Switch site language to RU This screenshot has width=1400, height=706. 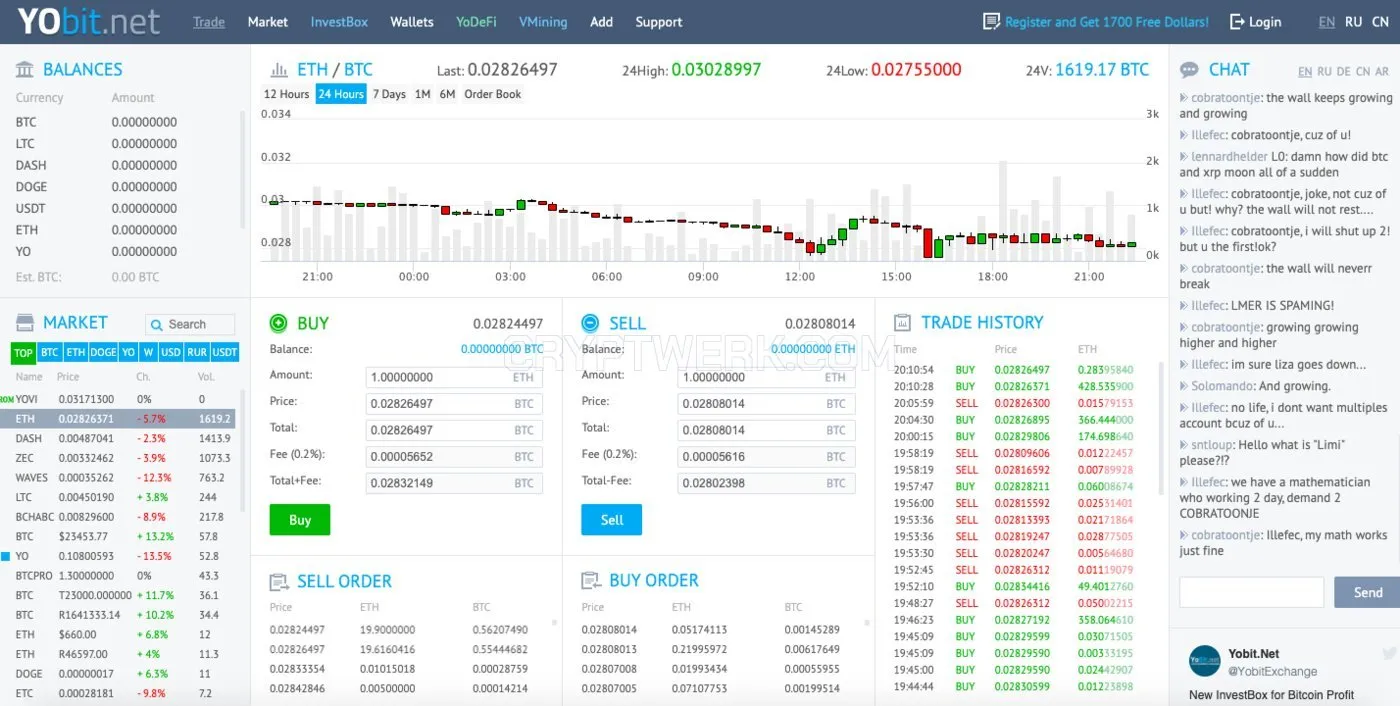pos(1353,21)
